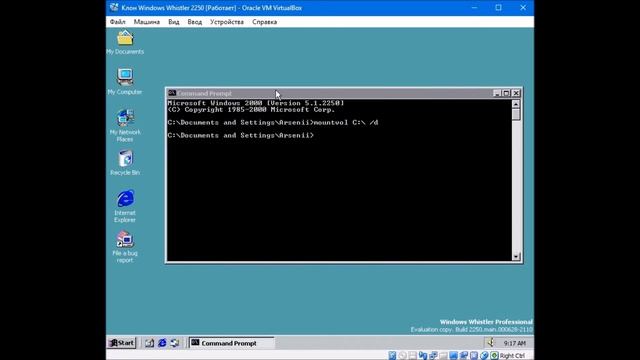Close the Command Prompt window

[516, 93]
